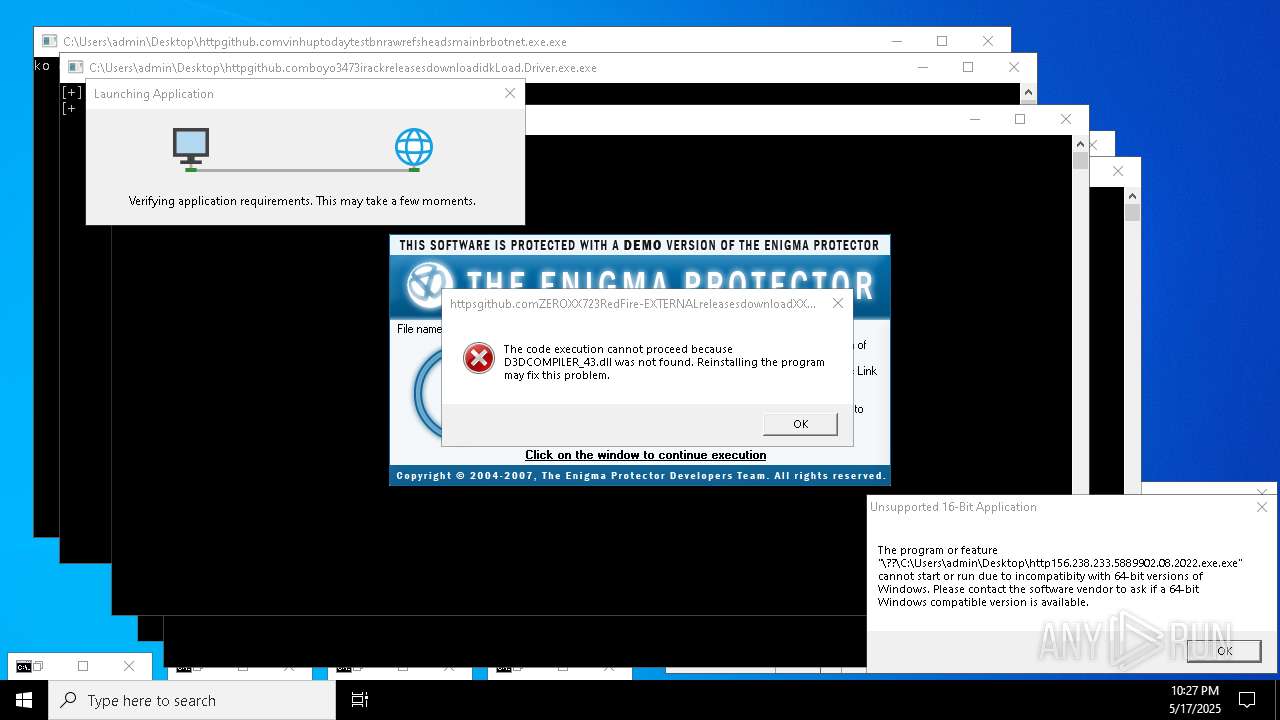Click the cmd icon of the small console above Start
Screen dimensions: 1280x720
(x=23, y=666)
